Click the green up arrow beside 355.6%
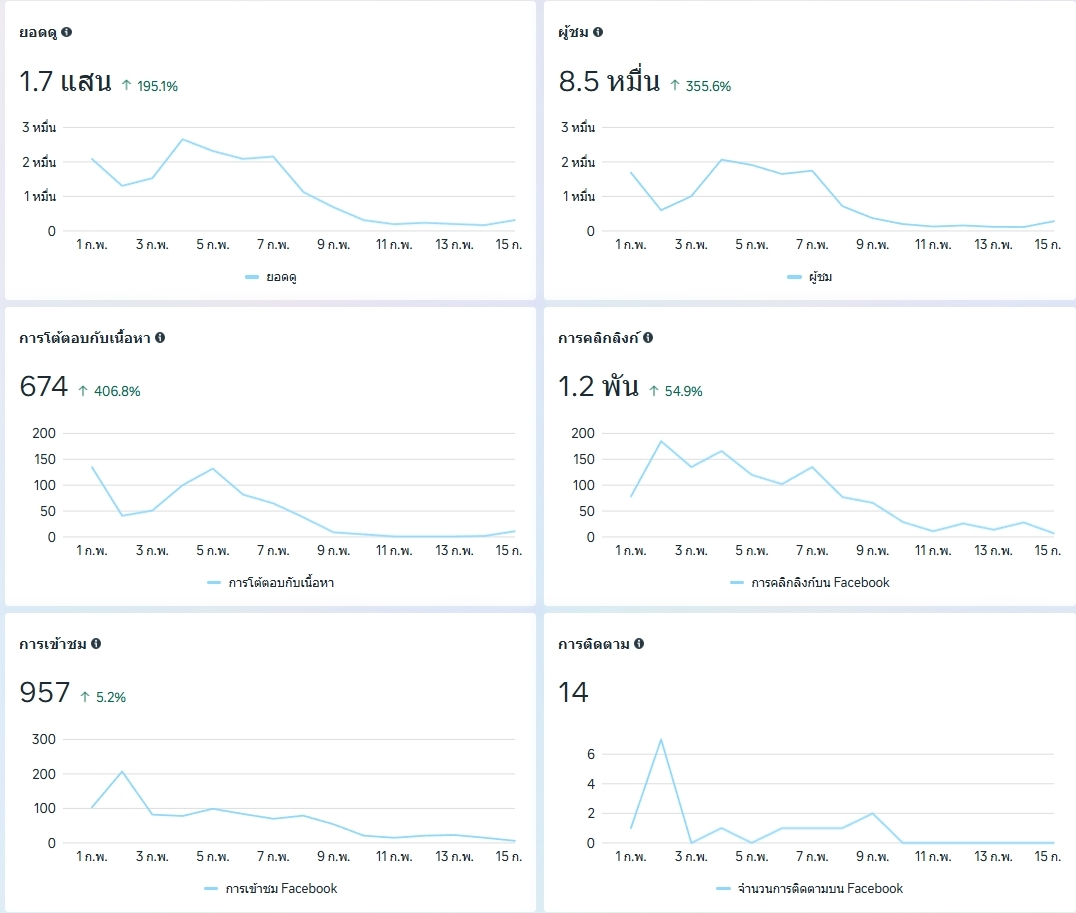 click(x=675, y=86)
